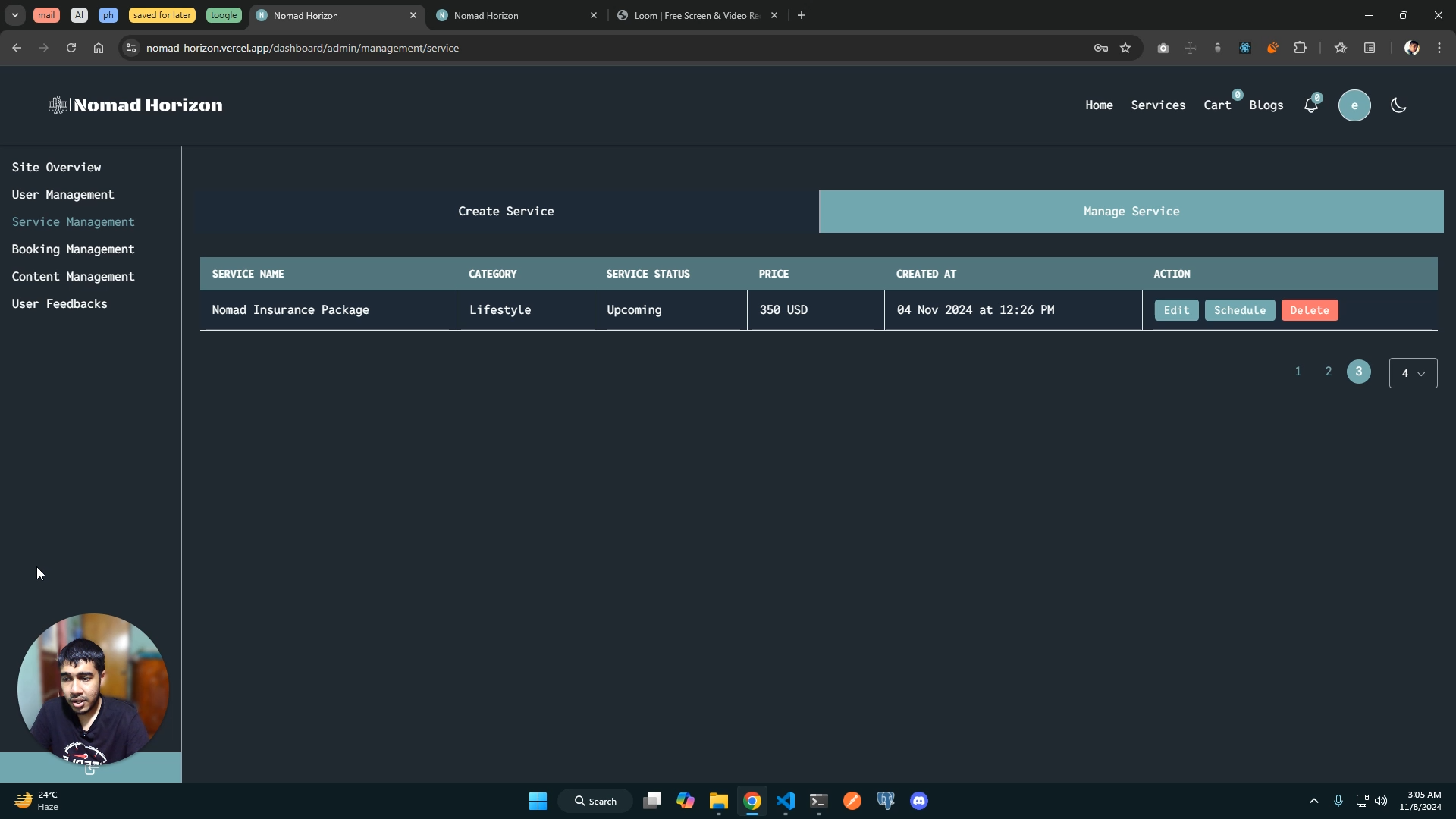Image resolution: width=1456 pixels, height=819 pixels.
Task: Open the Chrome profile avatar
Action: coord(1412,48)
